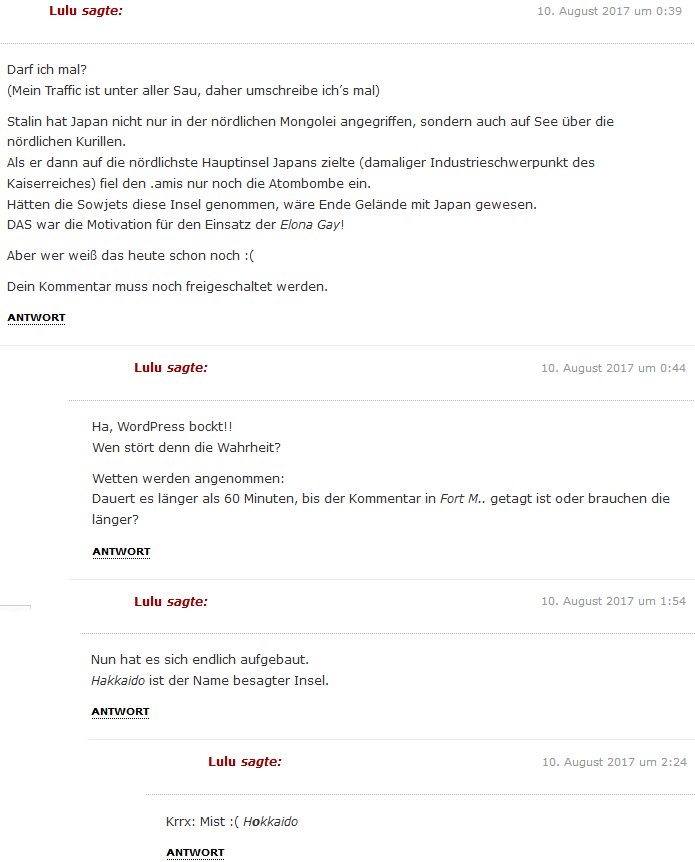Open timestamp 10. August 2017 um 1:54
Viewport: 695px width, 862px height.
(614, 601)
